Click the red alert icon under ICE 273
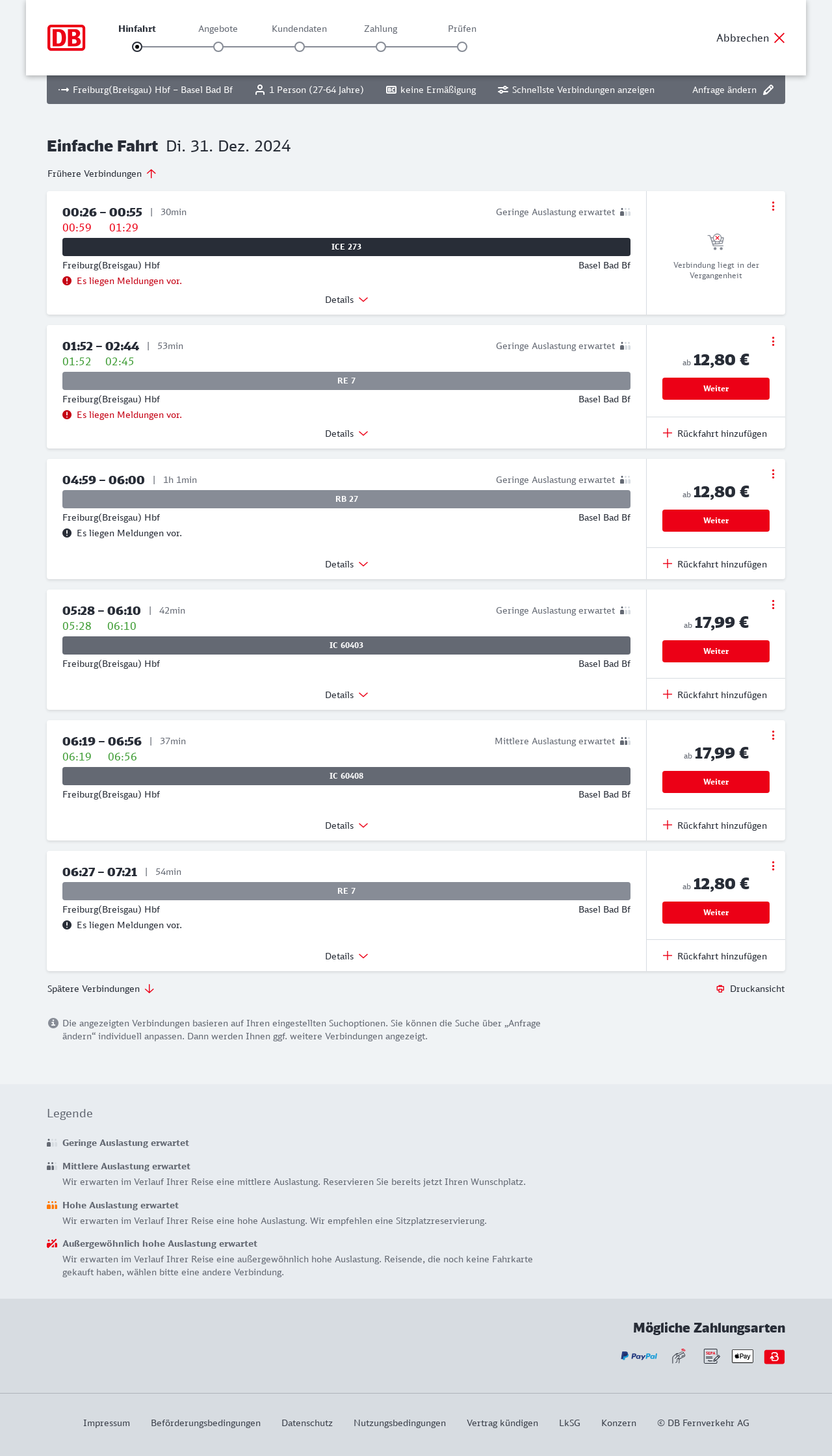 point(67,281)
